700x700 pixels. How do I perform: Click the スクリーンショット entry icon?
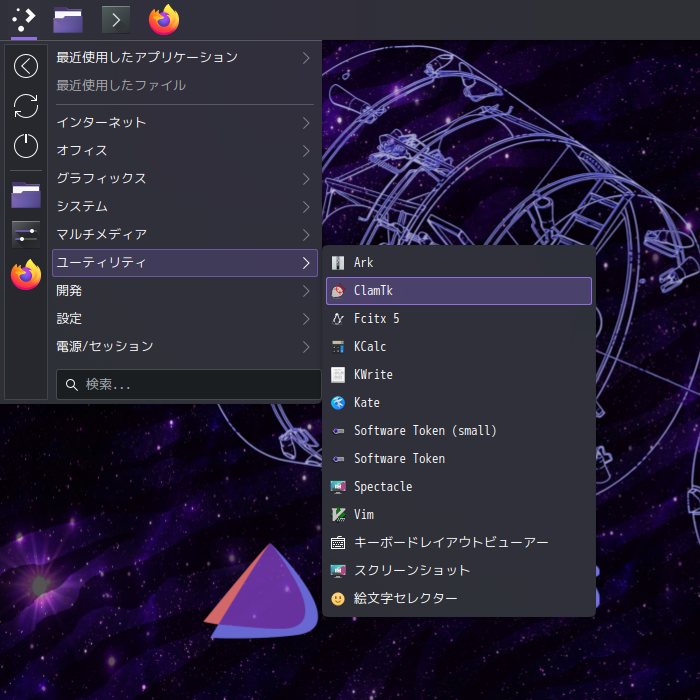click(338, 571)
